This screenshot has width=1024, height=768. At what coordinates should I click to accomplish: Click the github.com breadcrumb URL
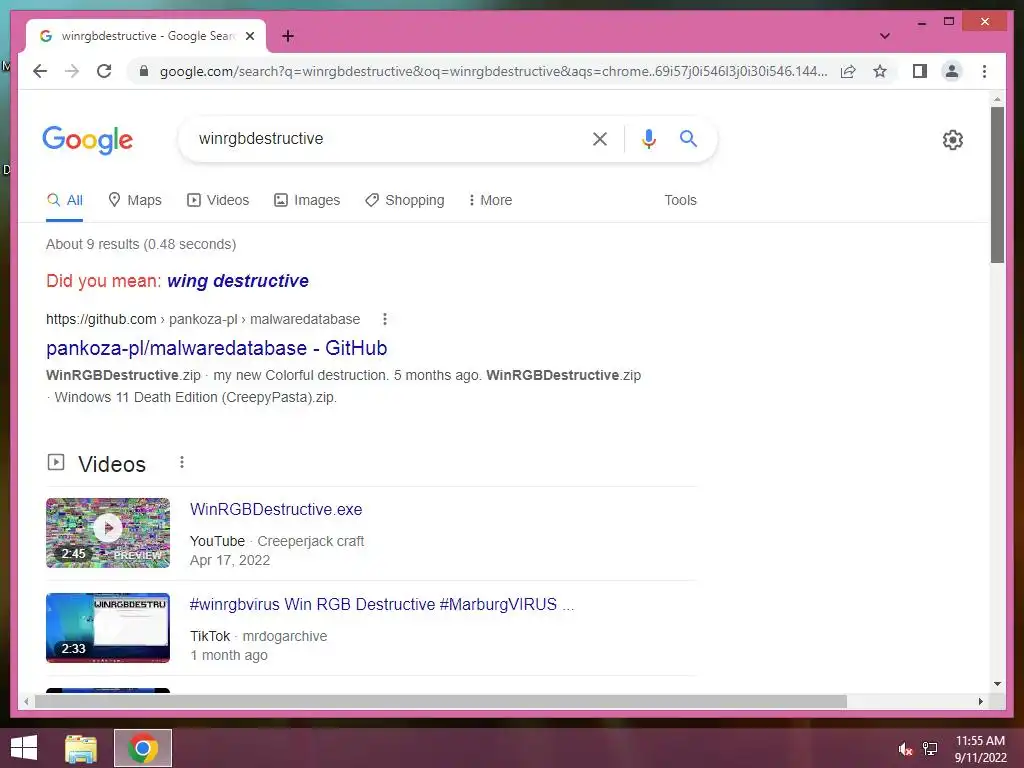[x=202, y=319]
